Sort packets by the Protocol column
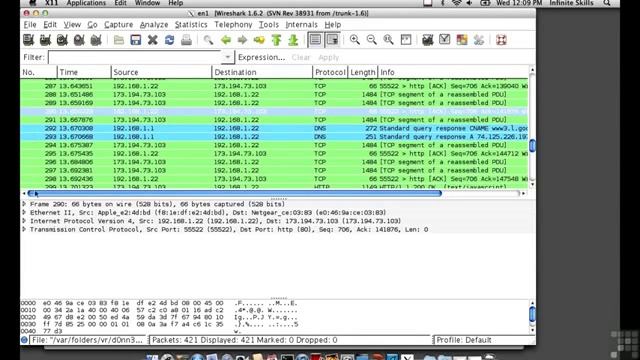640x360 pixels. (x=330, y=72)
